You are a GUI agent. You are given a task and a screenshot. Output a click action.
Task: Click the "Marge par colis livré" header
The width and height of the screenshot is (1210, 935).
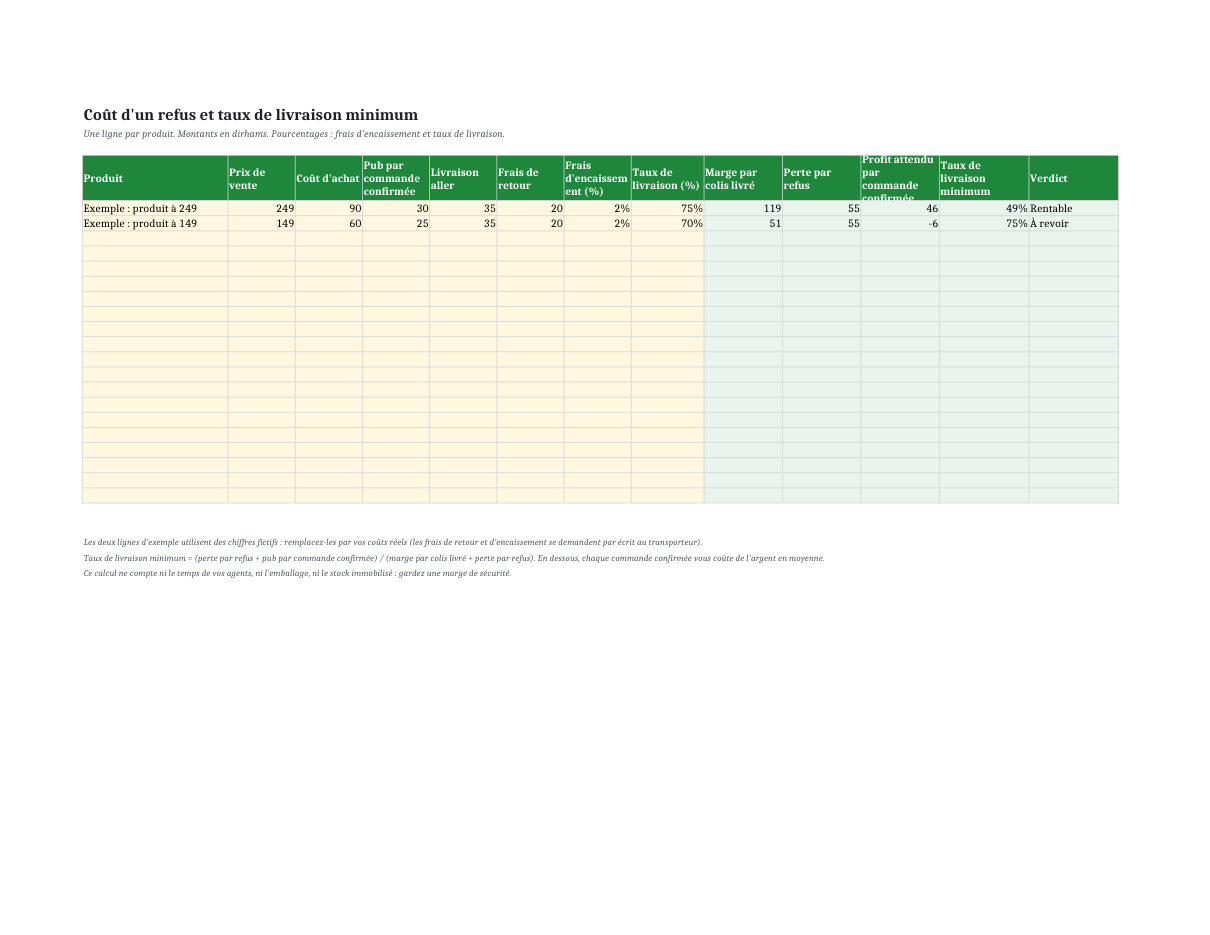pos(743,178)
